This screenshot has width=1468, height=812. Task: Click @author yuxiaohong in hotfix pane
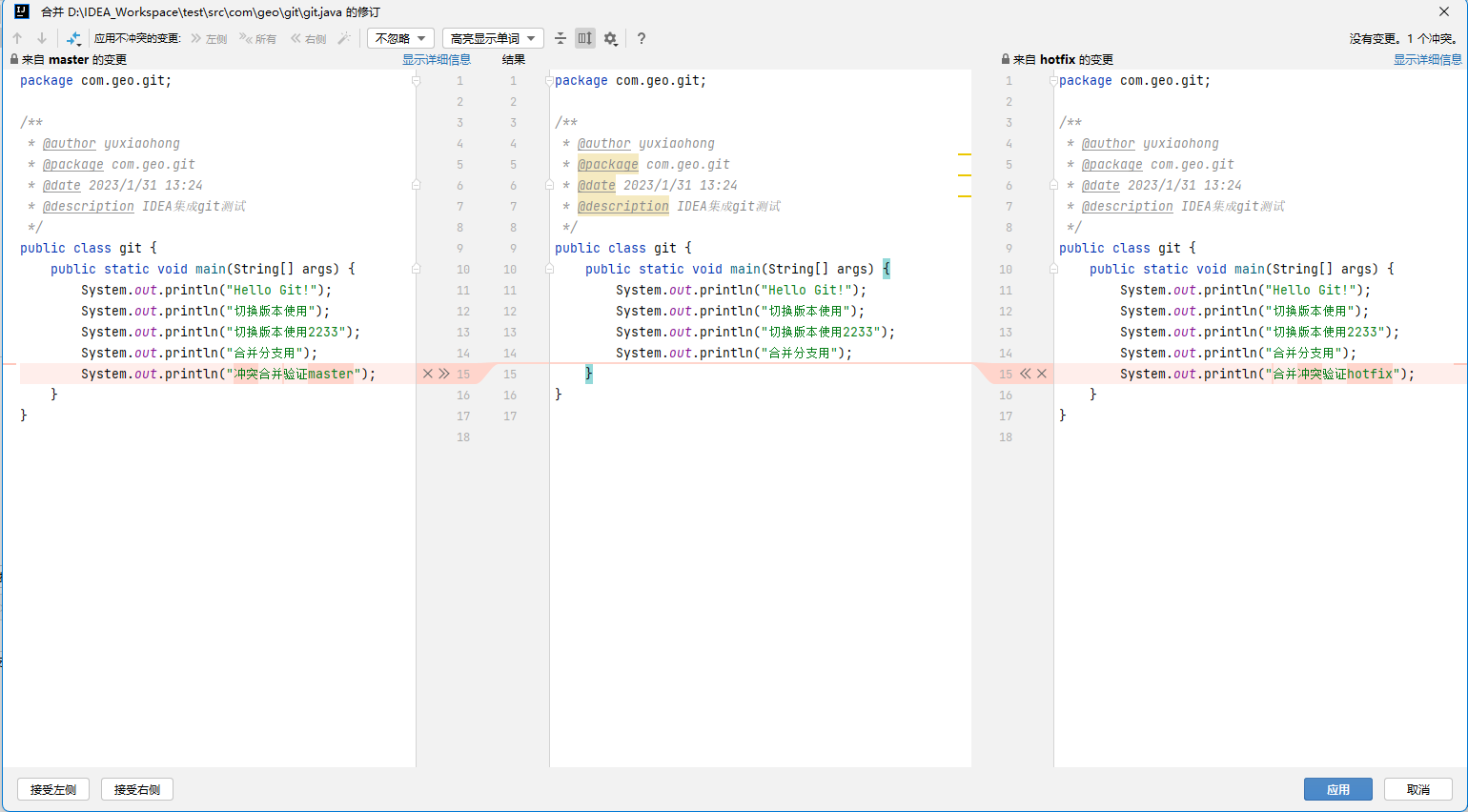(x=1151, y=143)
